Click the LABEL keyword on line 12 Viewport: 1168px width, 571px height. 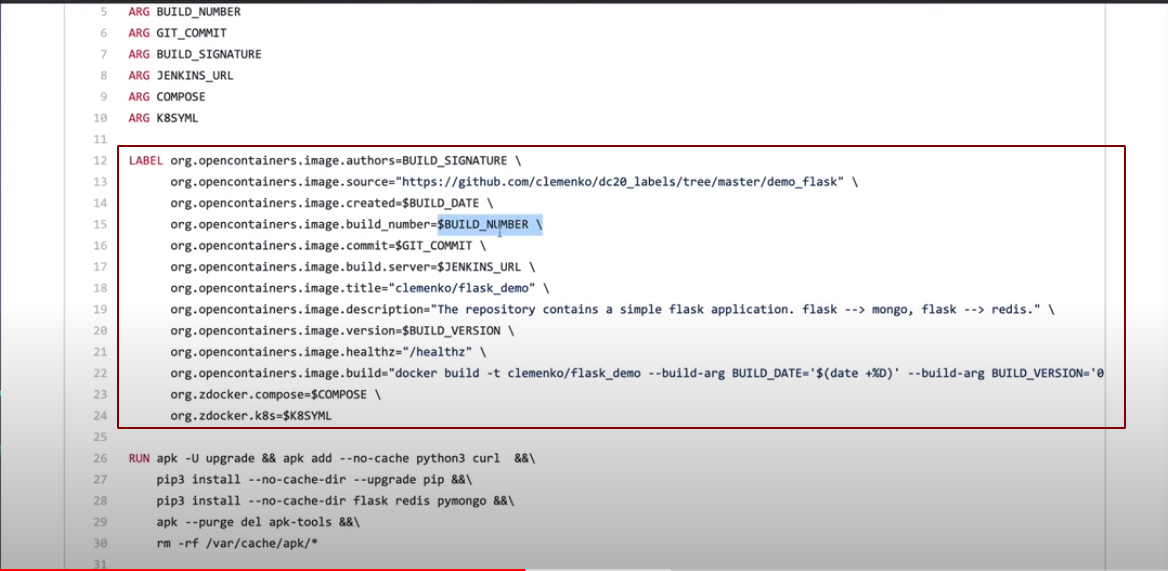146,160
